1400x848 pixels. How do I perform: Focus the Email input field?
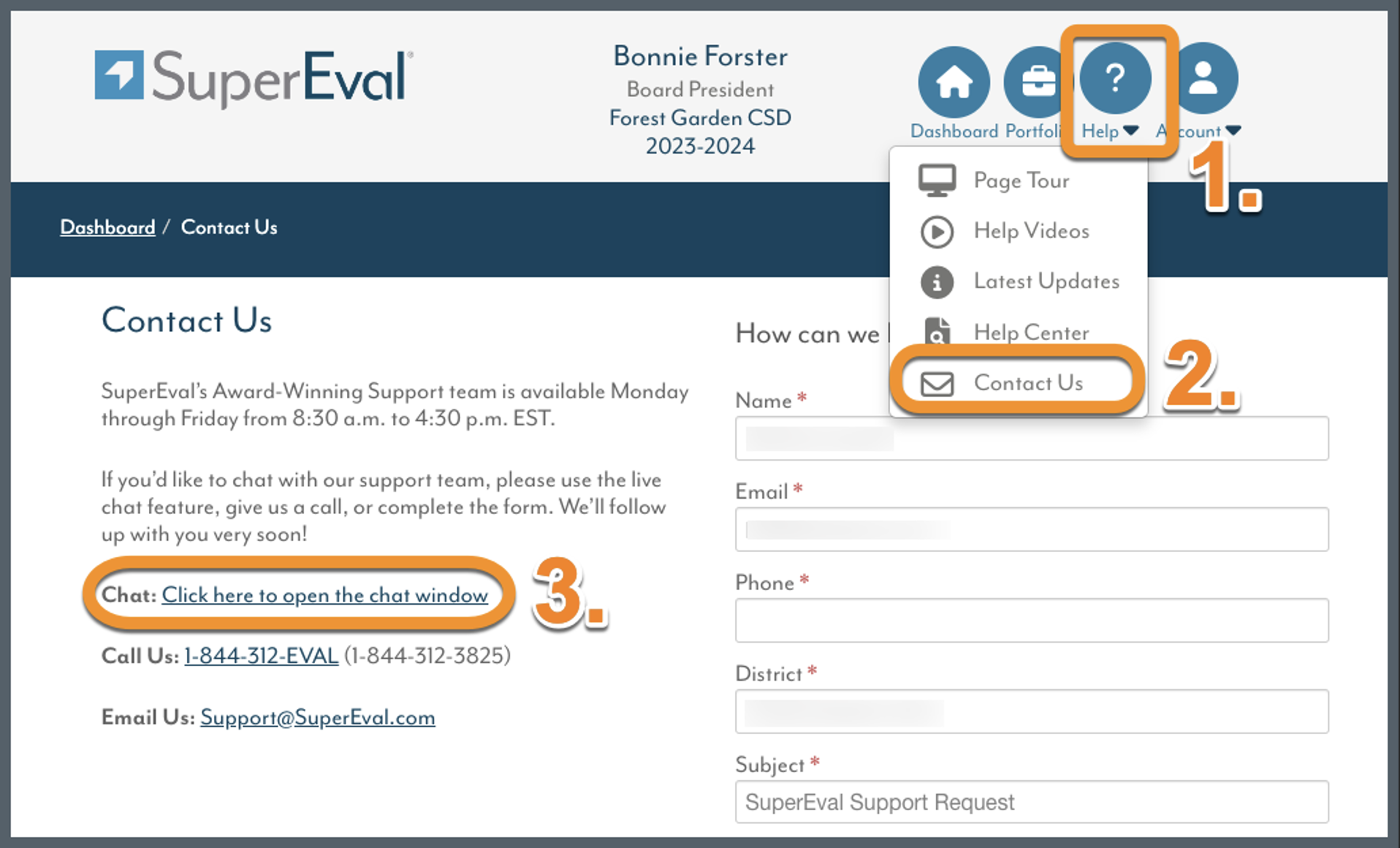[x=1032, y=529]
